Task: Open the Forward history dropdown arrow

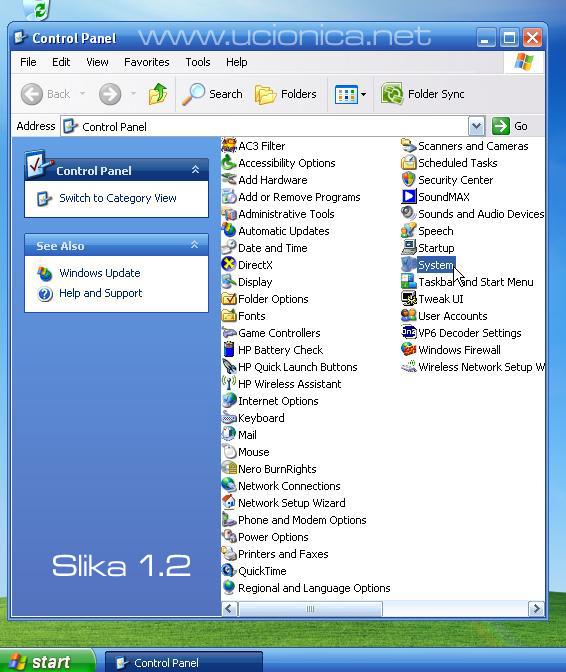Action: (133, 93)
